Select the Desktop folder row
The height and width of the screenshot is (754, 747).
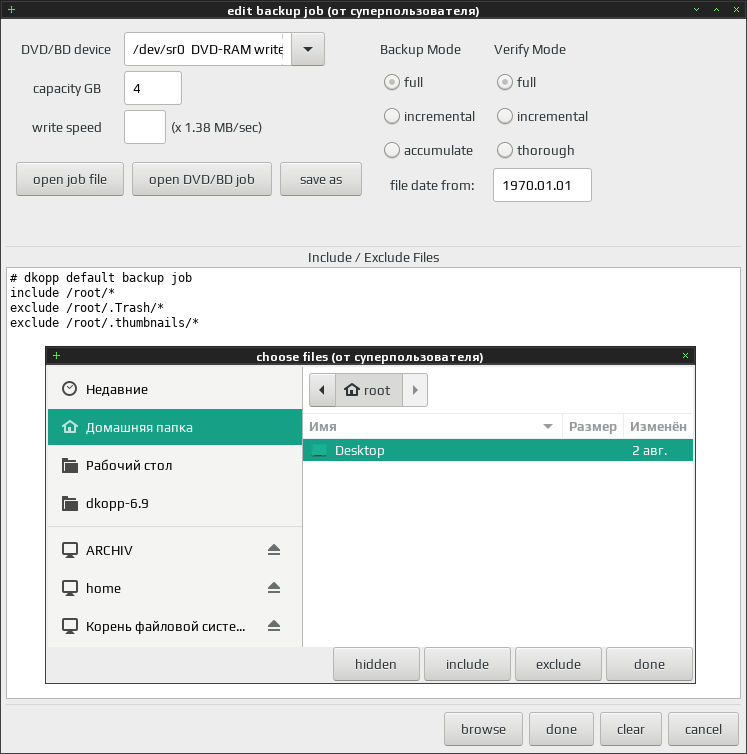click(x=498, y=450)
